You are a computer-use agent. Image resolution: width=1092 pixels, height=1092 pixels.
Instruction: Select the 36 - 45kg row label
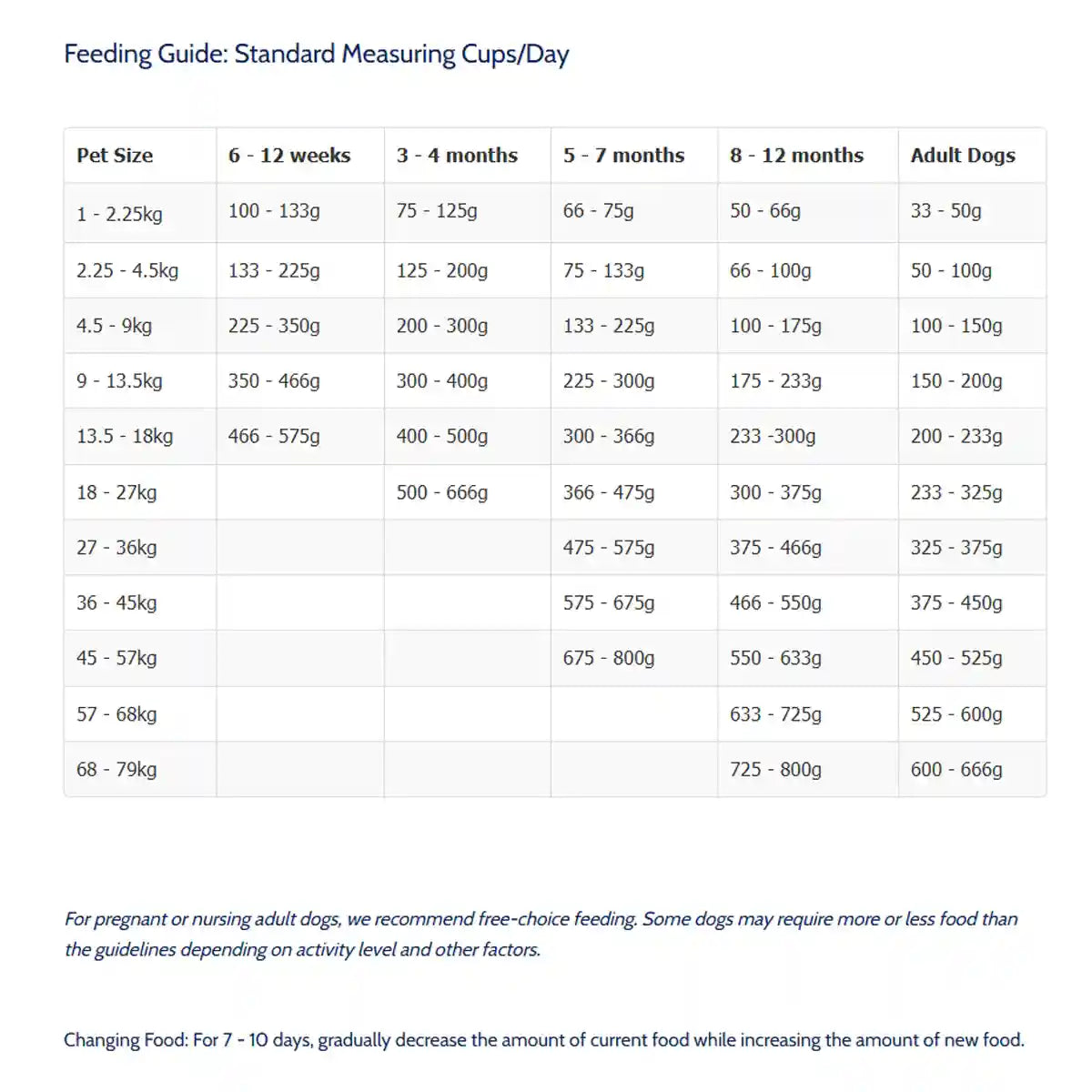tap(116, 603)
